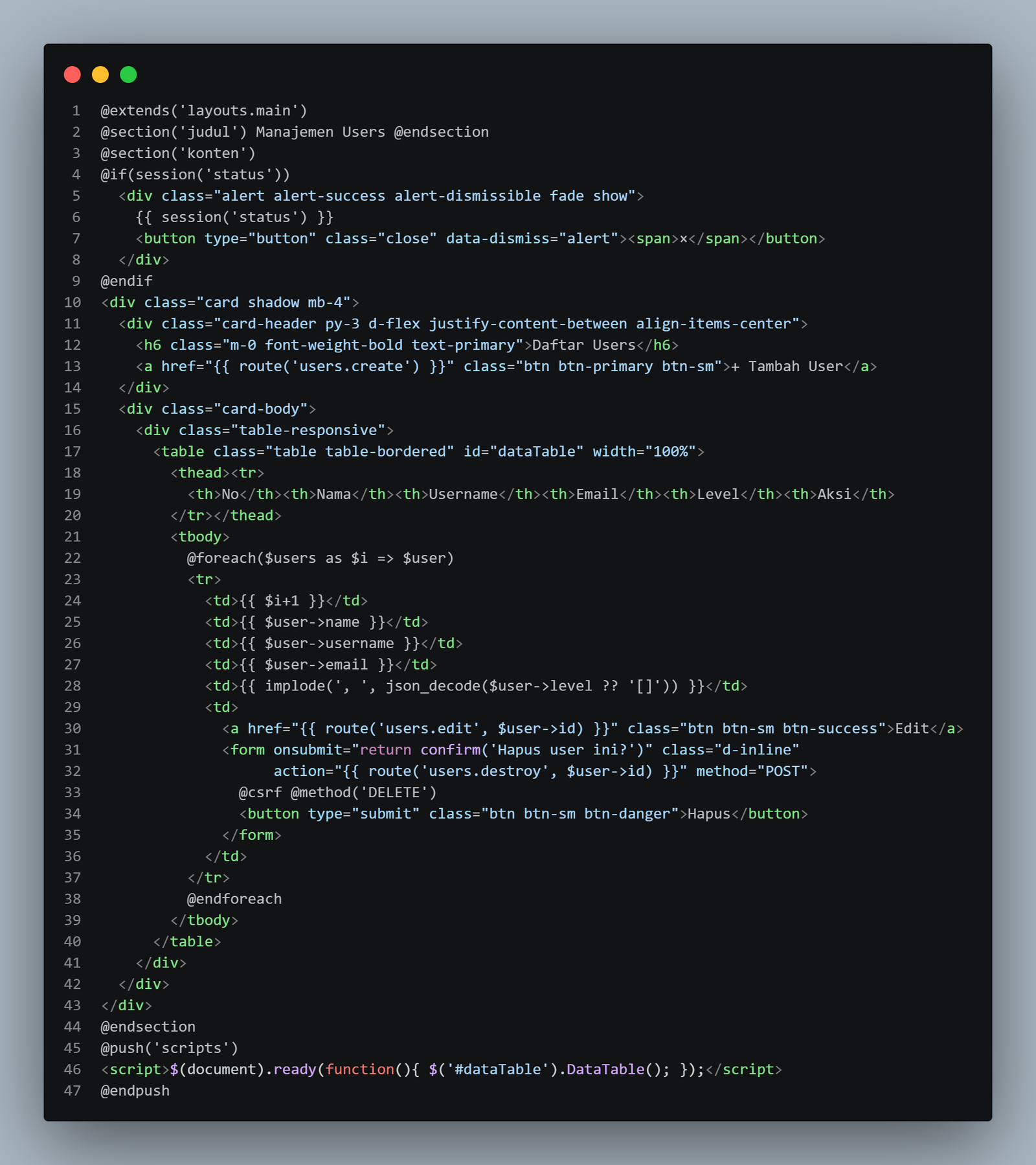Click $('#dataTable') selector on line 46

click(493, 1070)
